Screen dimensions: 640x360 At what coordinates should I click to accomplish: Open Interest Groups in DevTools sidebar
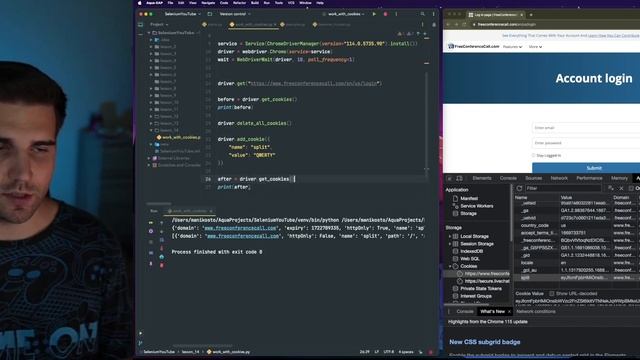click(476, 296)
